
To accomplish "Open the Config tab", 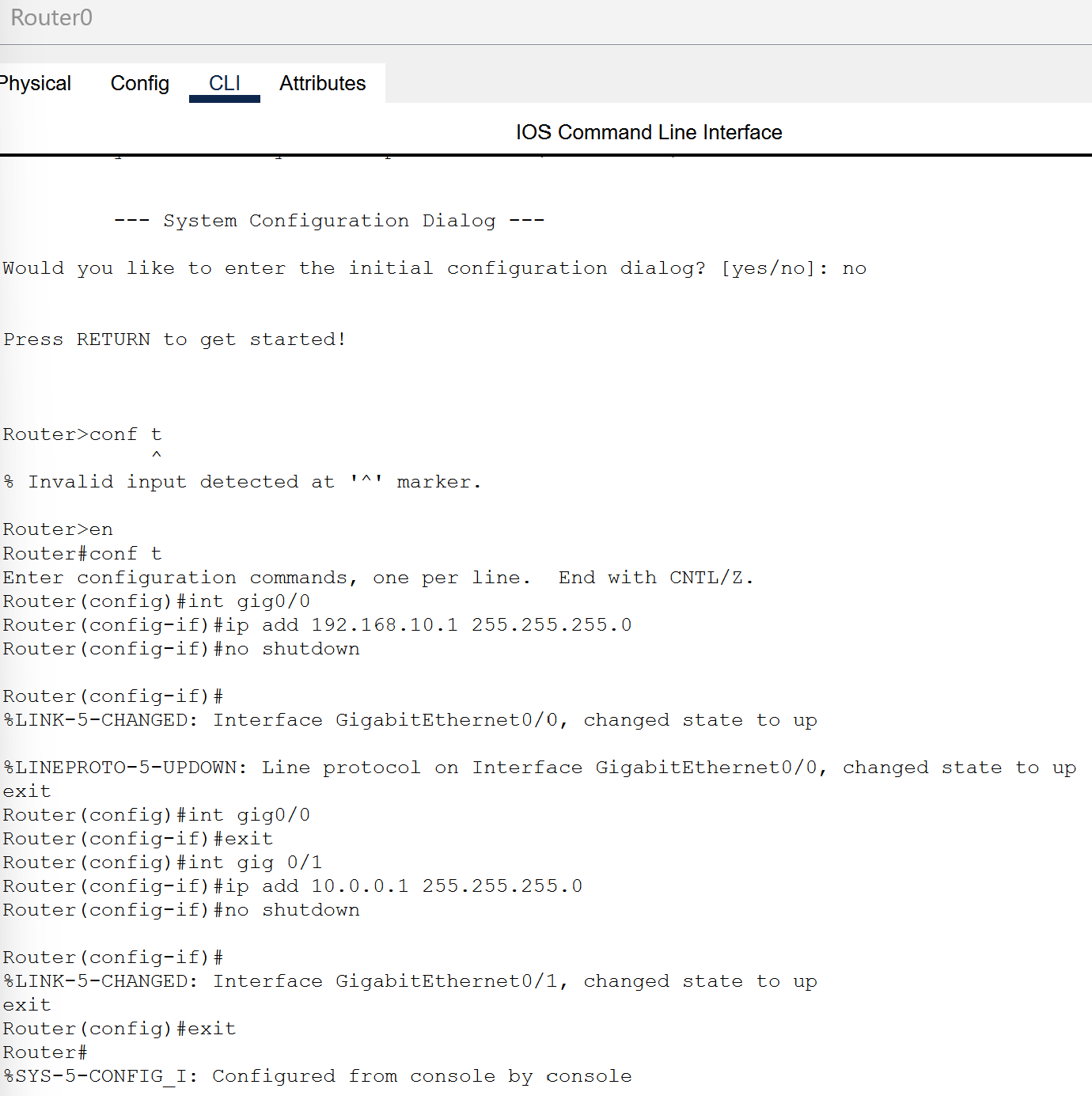I will (x=140, y=83).
